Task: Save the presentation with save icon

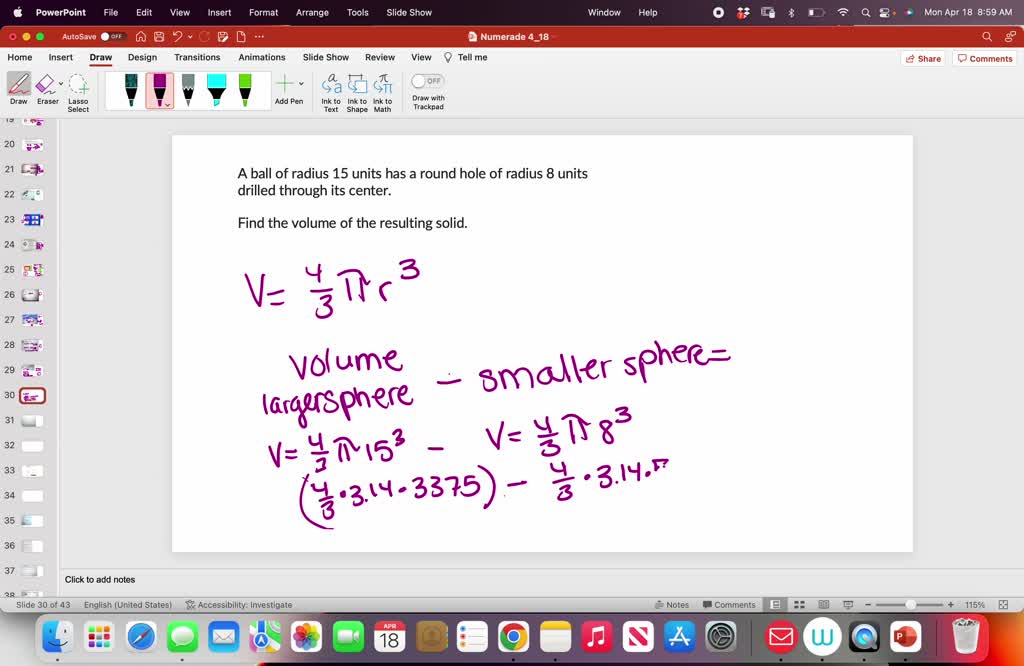Action: pos(159,37)
